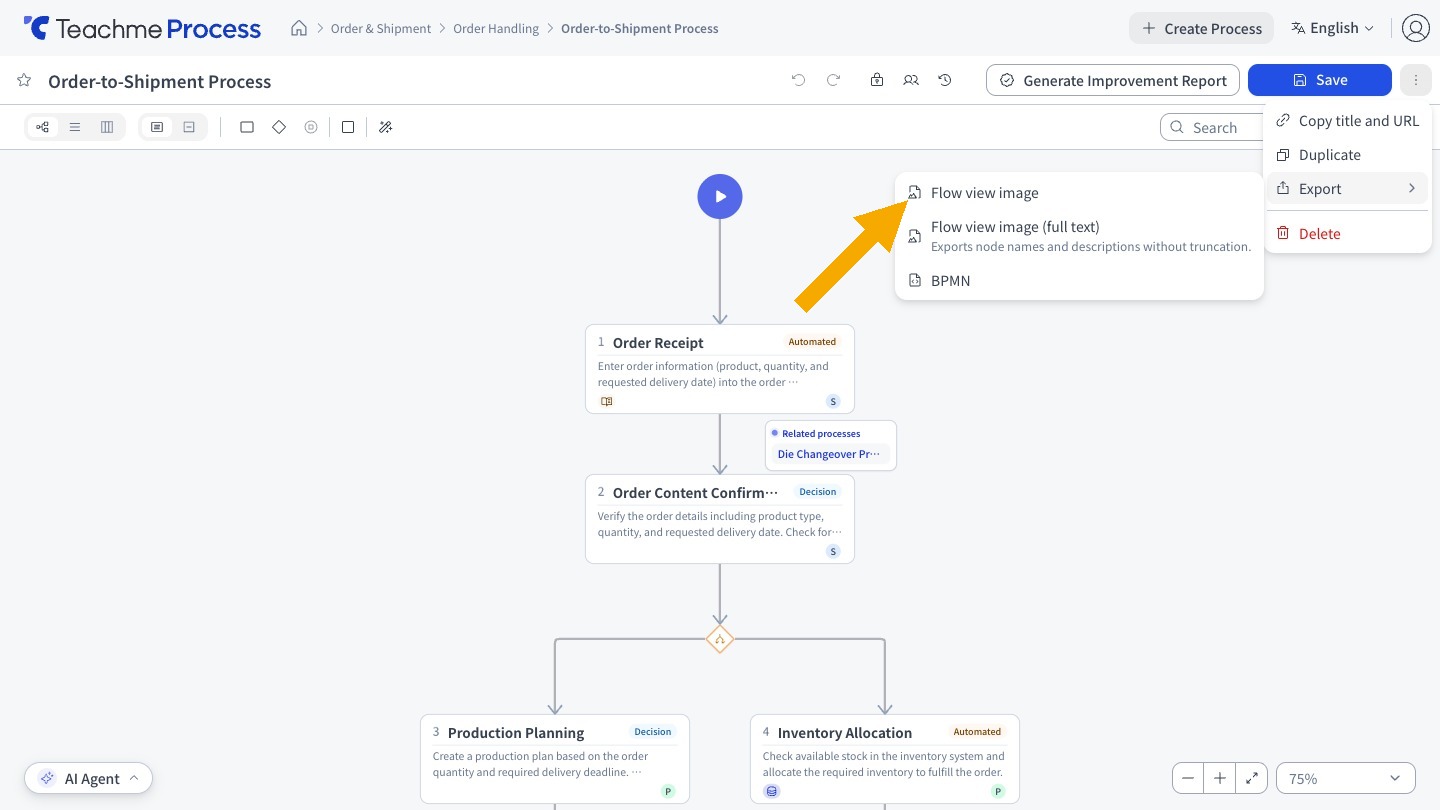The image size is (1440, 810).
Task: Add a square group frame
Action: 348,127
